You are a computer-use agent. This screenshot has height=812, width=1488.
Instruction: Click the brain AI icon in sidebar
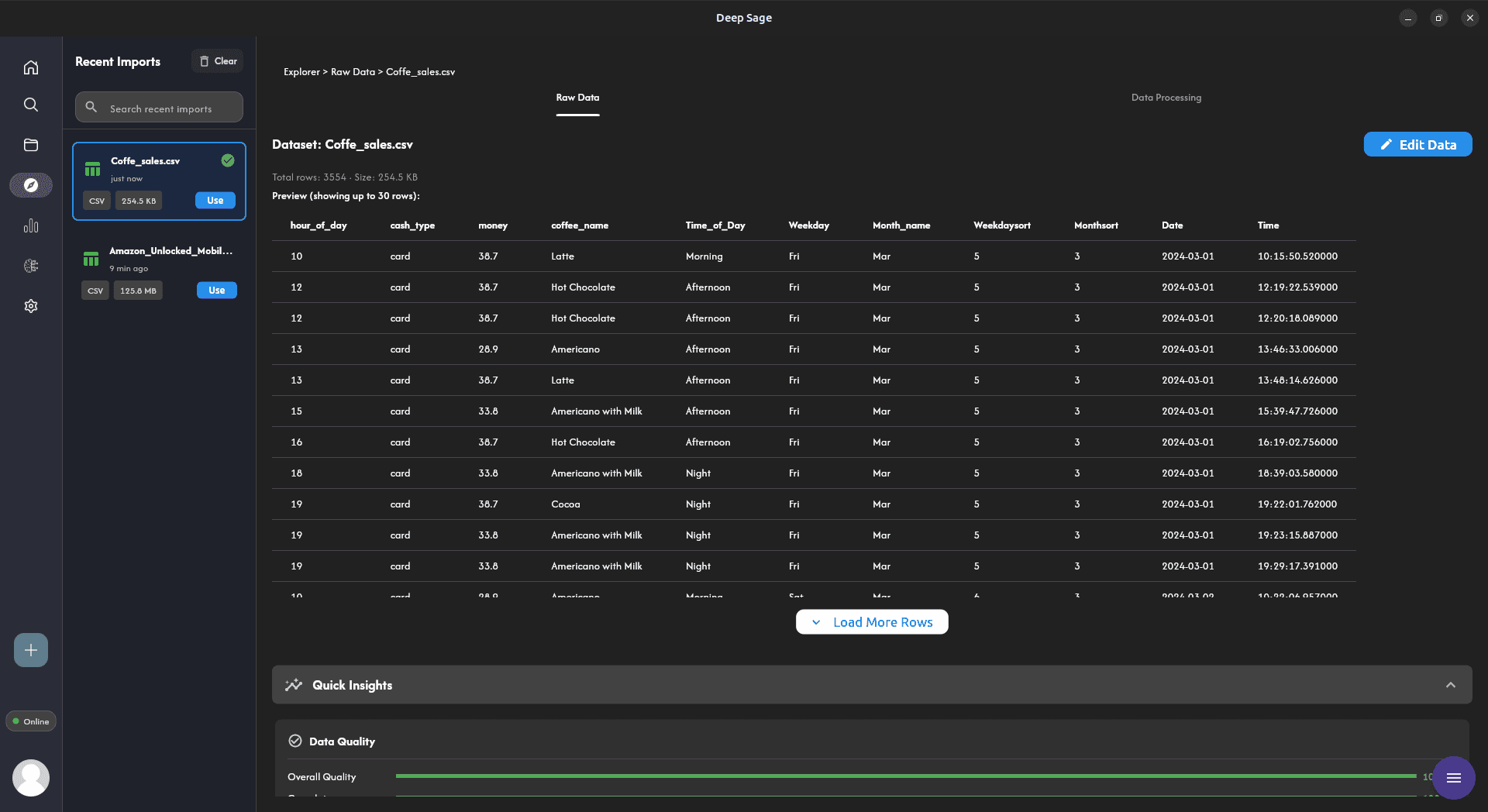(31, 266)
